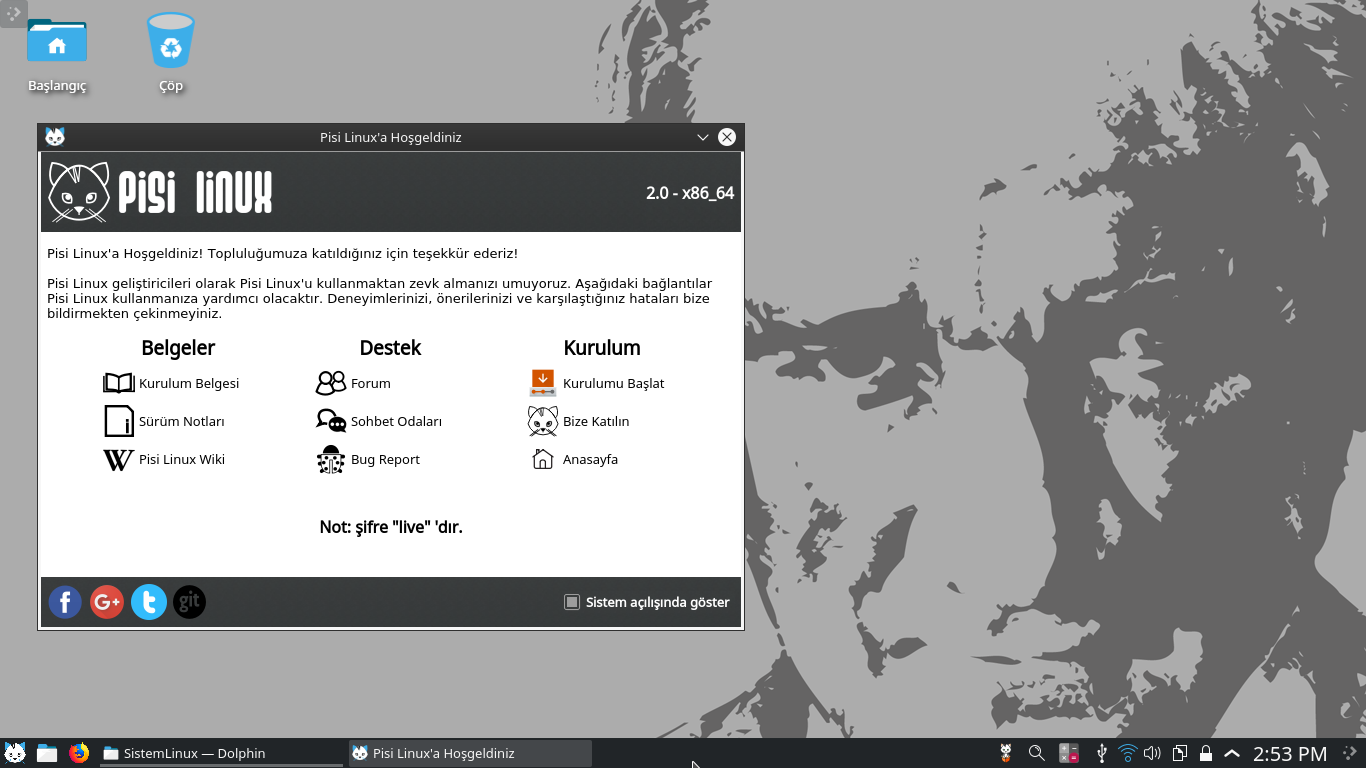Toggle 'Sistem açılışında göster' checkbox
The height and width of the screenshot is (768, 1366).
pyautogui.click(x=572, y=602)
